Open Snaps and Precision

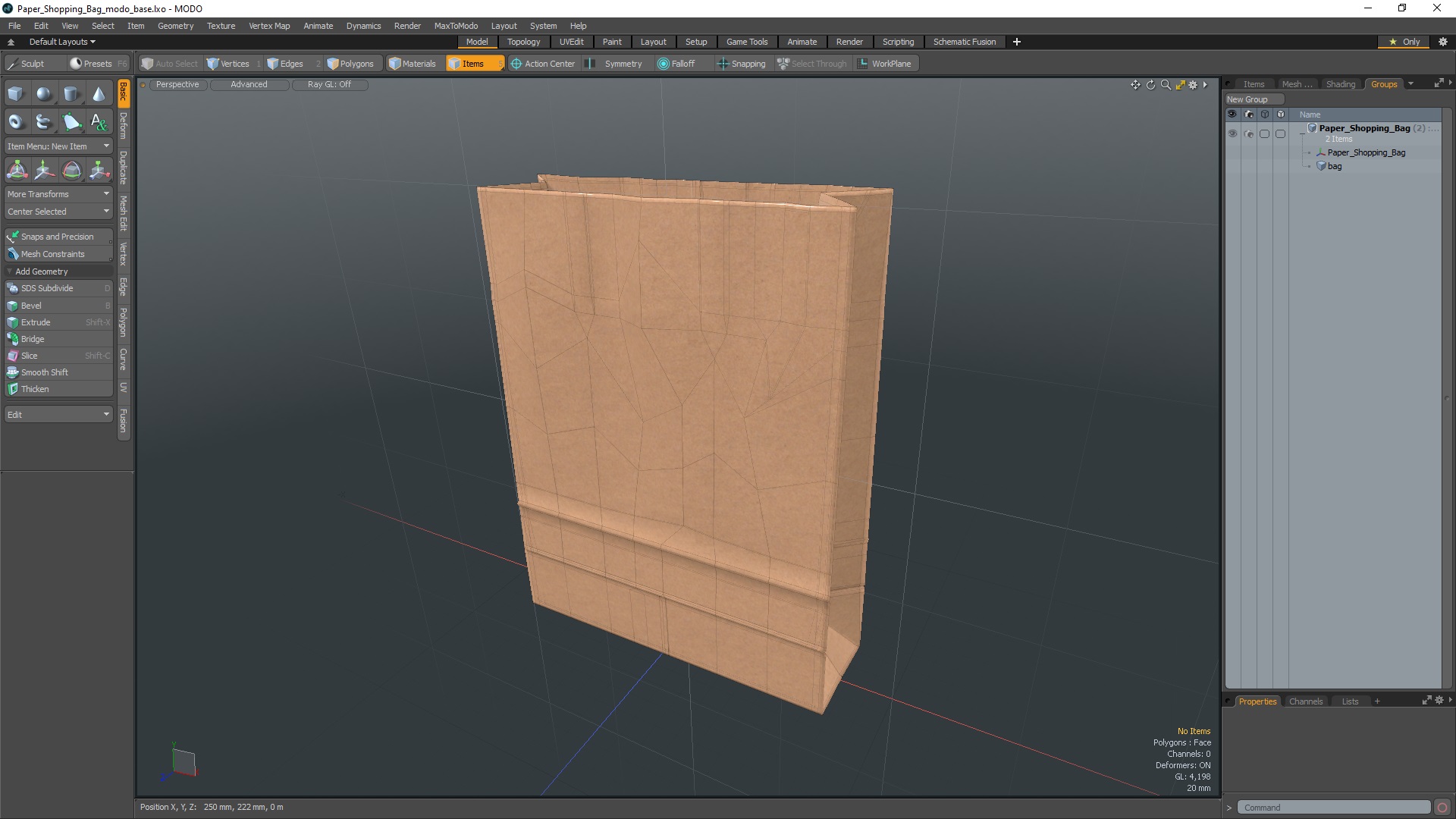(x=58, y=237)
